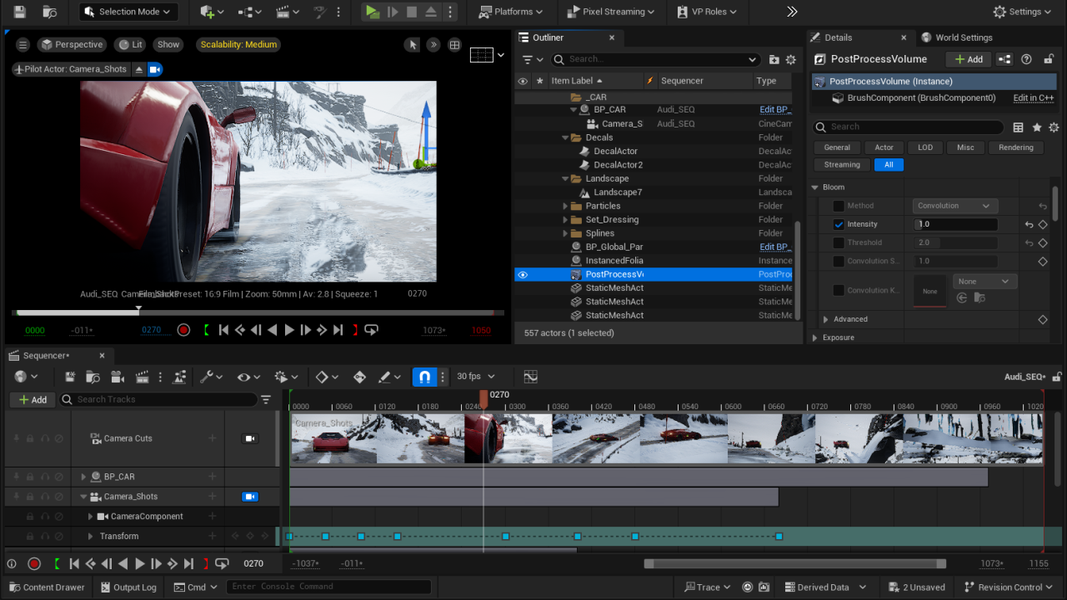
Task: Expand the Particles folder
Action: [565, 206]
